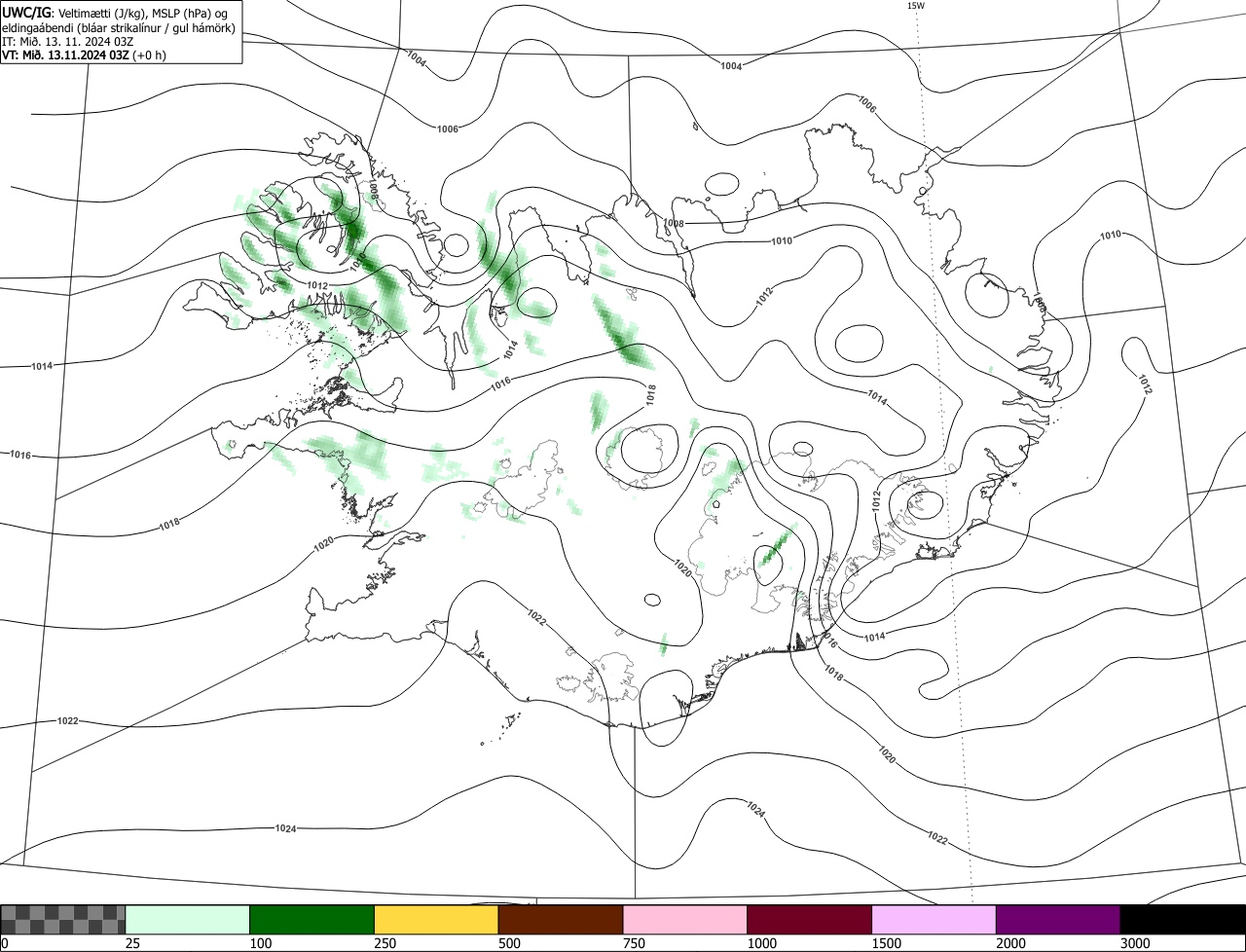
Task: Click the legend value "1000"
Action: (762, 943)
